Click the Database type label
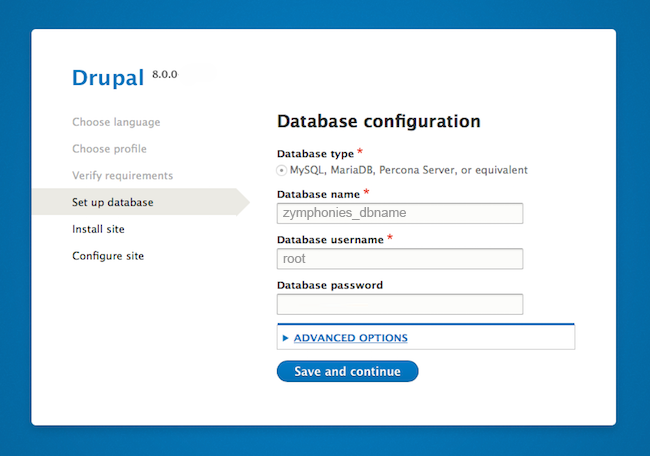This screenshot has width=650, height=456. pos(315,154)
